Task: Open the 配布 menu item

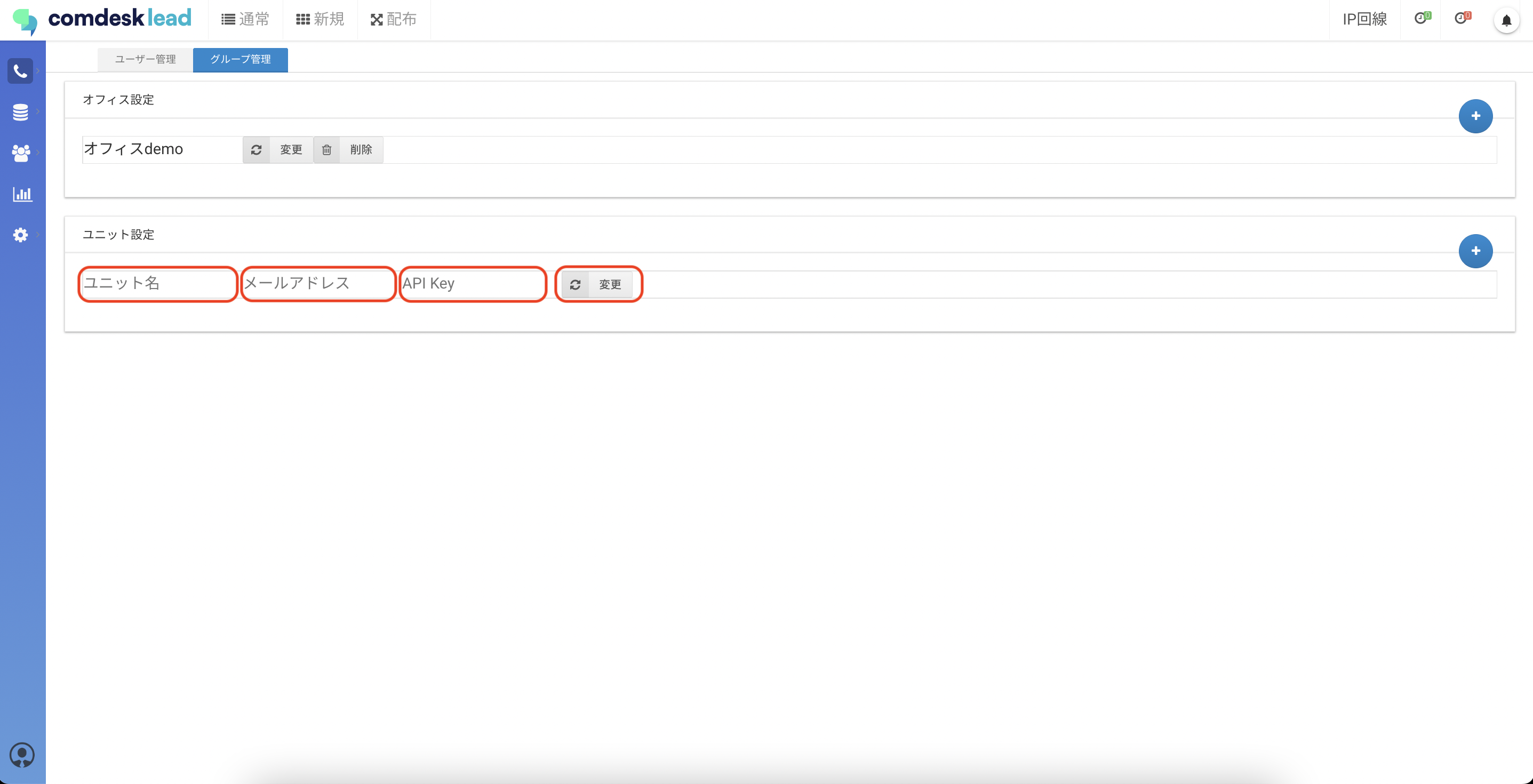Action: point(393,20)
